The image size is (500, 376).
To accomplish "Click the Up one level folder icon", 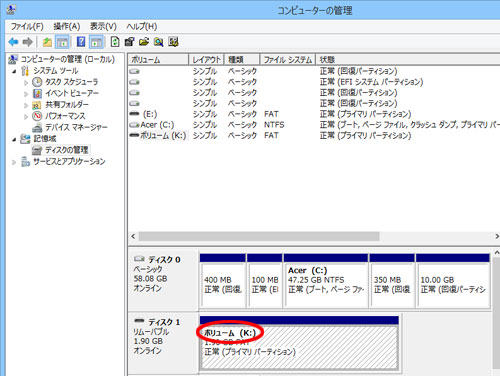I will (x=47, y=42).
